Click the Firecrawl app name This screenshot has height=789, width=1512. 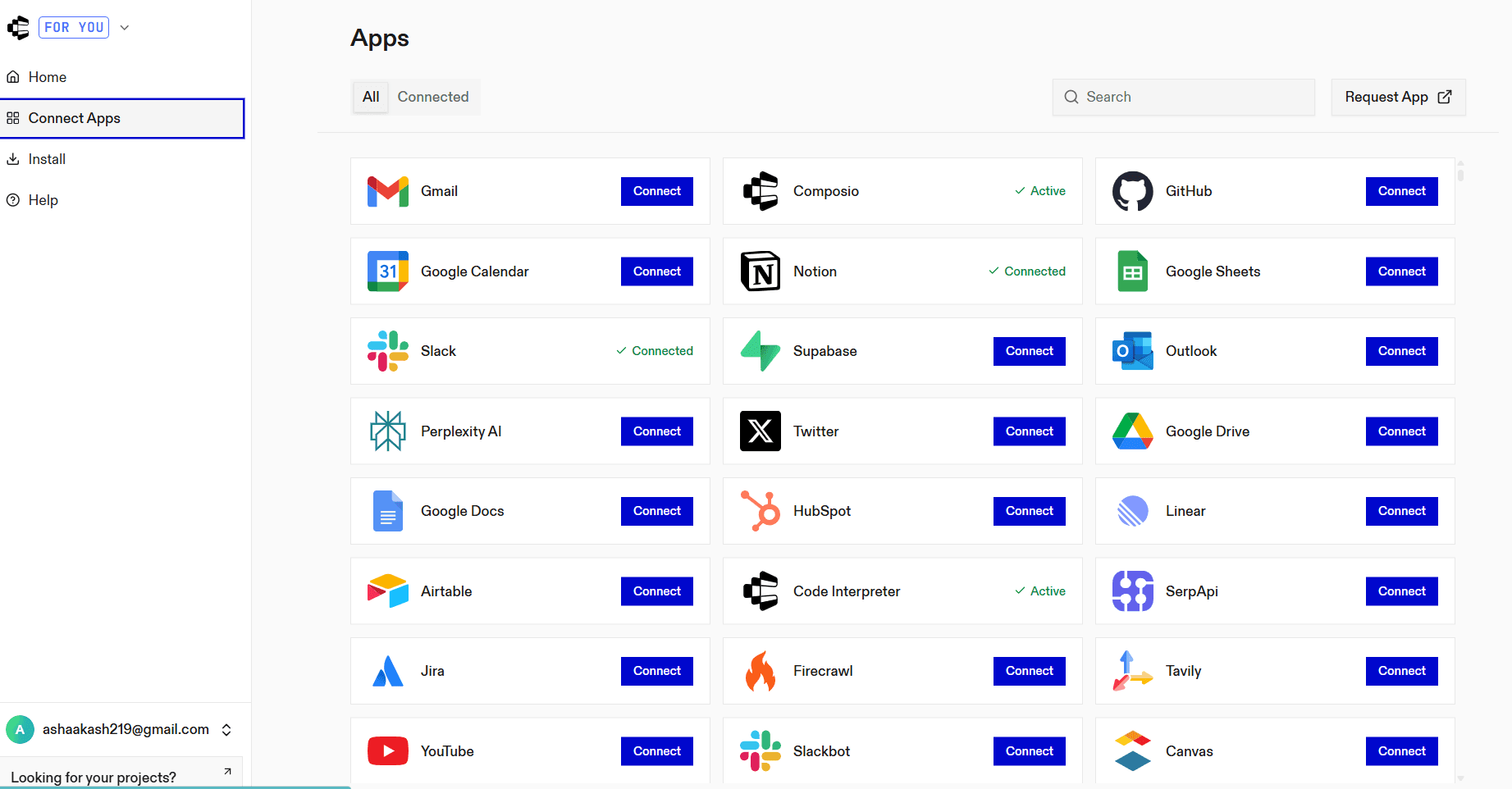(x=823, y=671)
